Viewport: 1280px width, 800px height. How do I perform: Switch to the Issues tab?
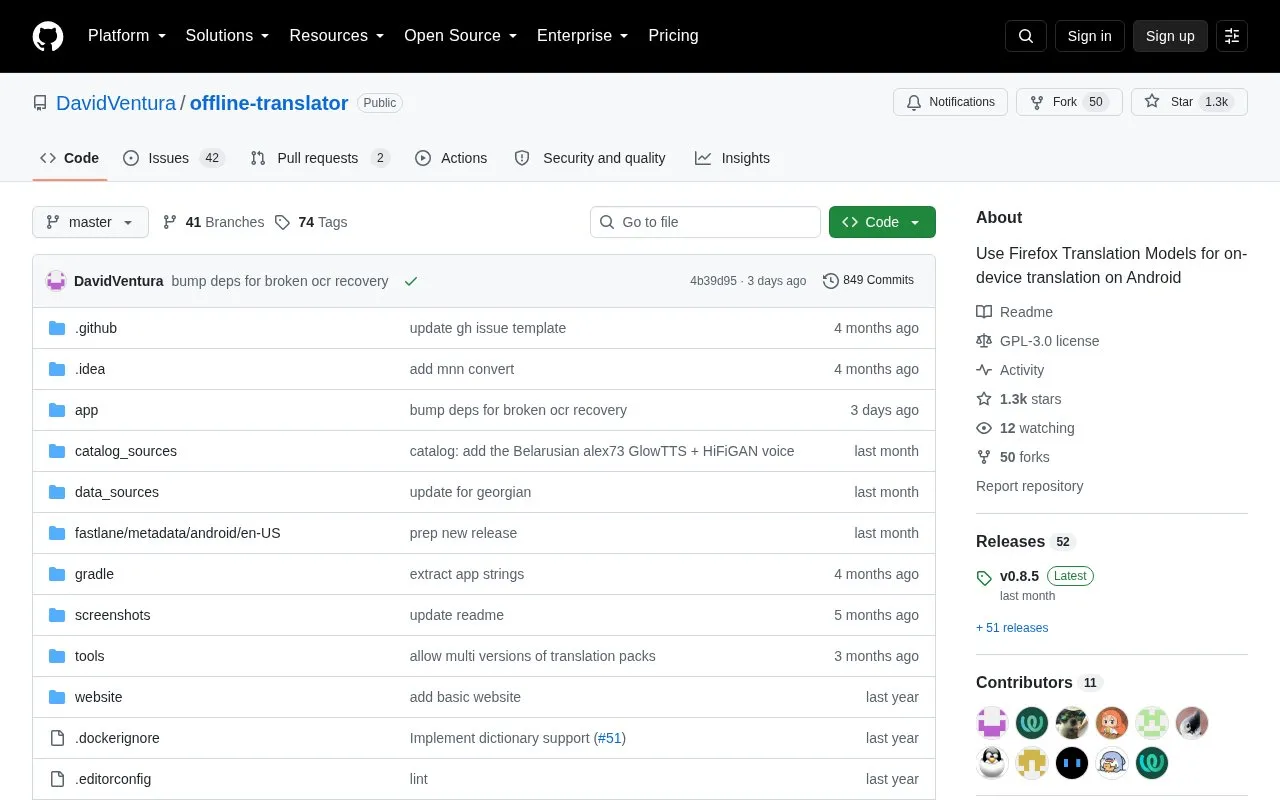173,158
